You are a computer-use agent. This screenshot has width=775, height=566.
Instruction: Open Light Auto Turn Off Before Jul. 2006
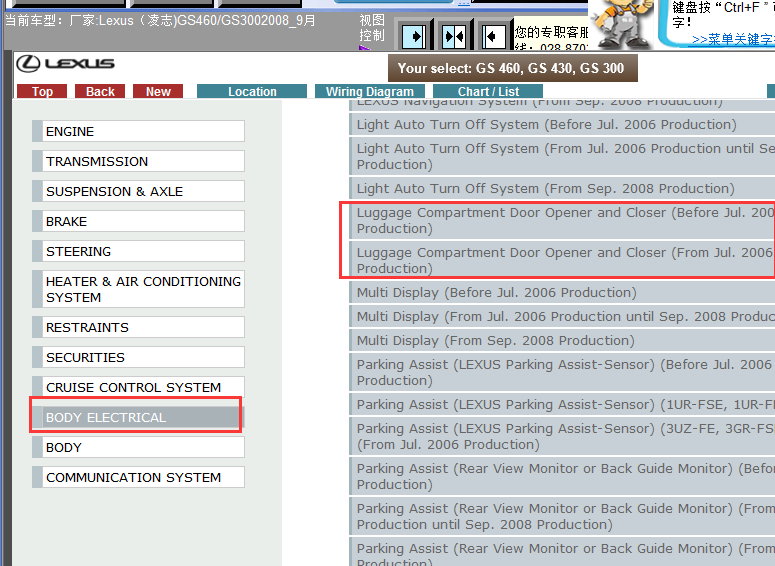[x=562, y=125]
